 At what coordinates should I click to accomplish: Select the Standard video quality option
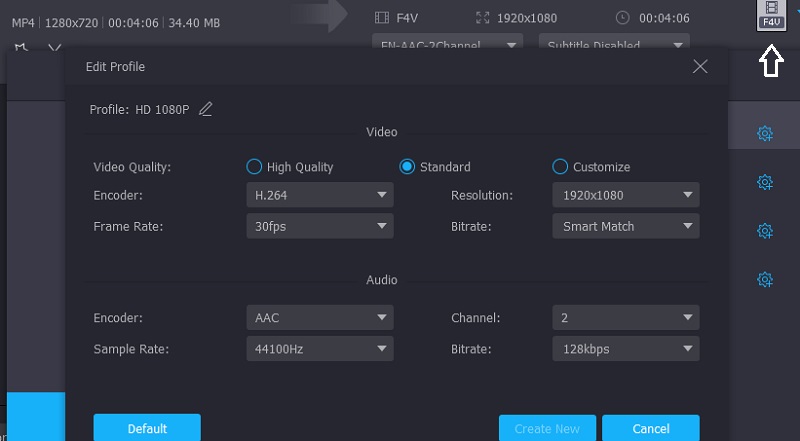coord(407,167)
